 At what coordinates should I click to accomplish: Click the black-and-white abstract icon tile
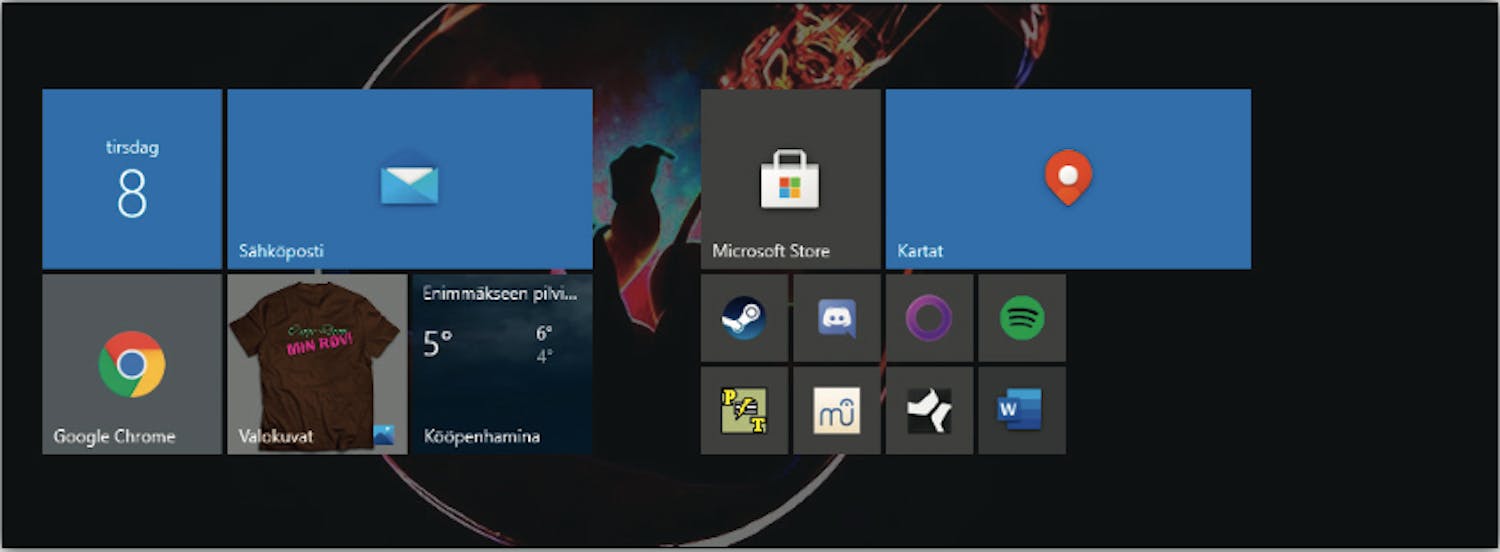coord(929,411)
